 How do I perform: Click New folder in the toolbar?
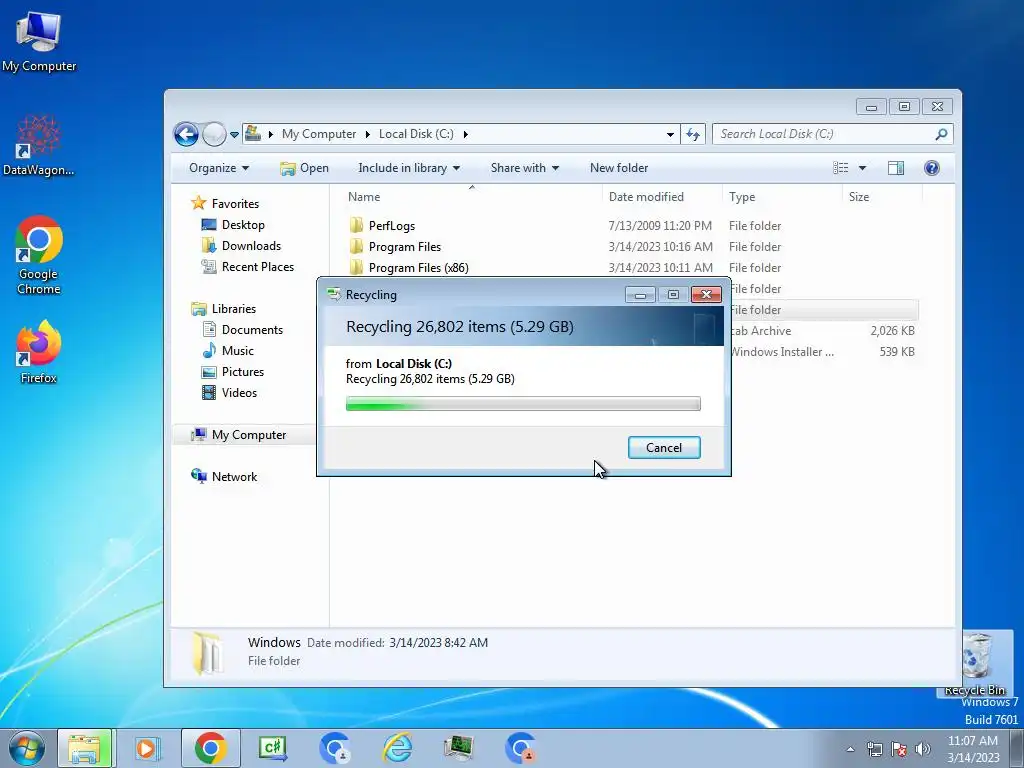click(618, 168)
